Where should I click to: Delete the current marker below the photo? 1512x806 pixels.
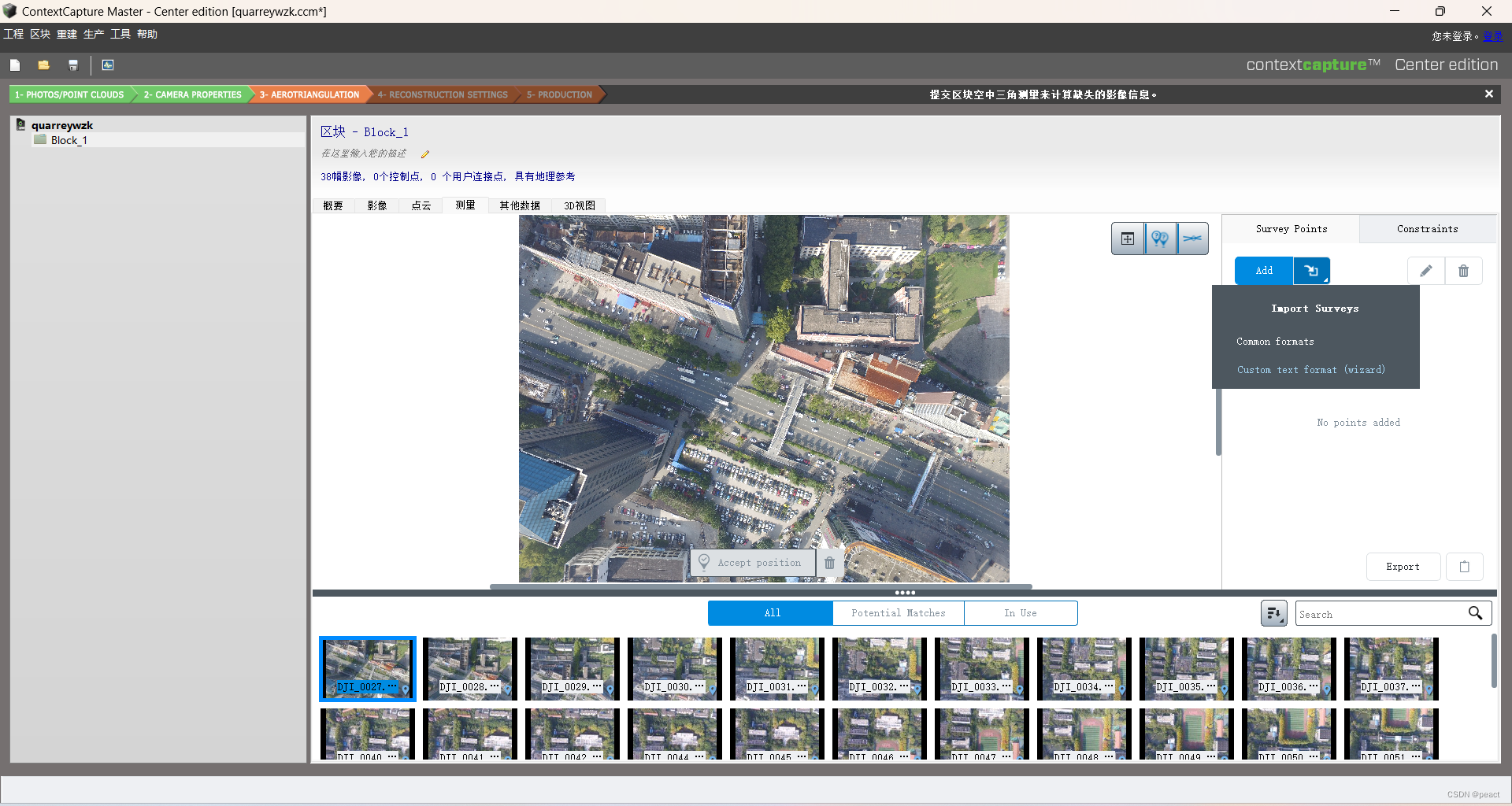pos(829,562)
